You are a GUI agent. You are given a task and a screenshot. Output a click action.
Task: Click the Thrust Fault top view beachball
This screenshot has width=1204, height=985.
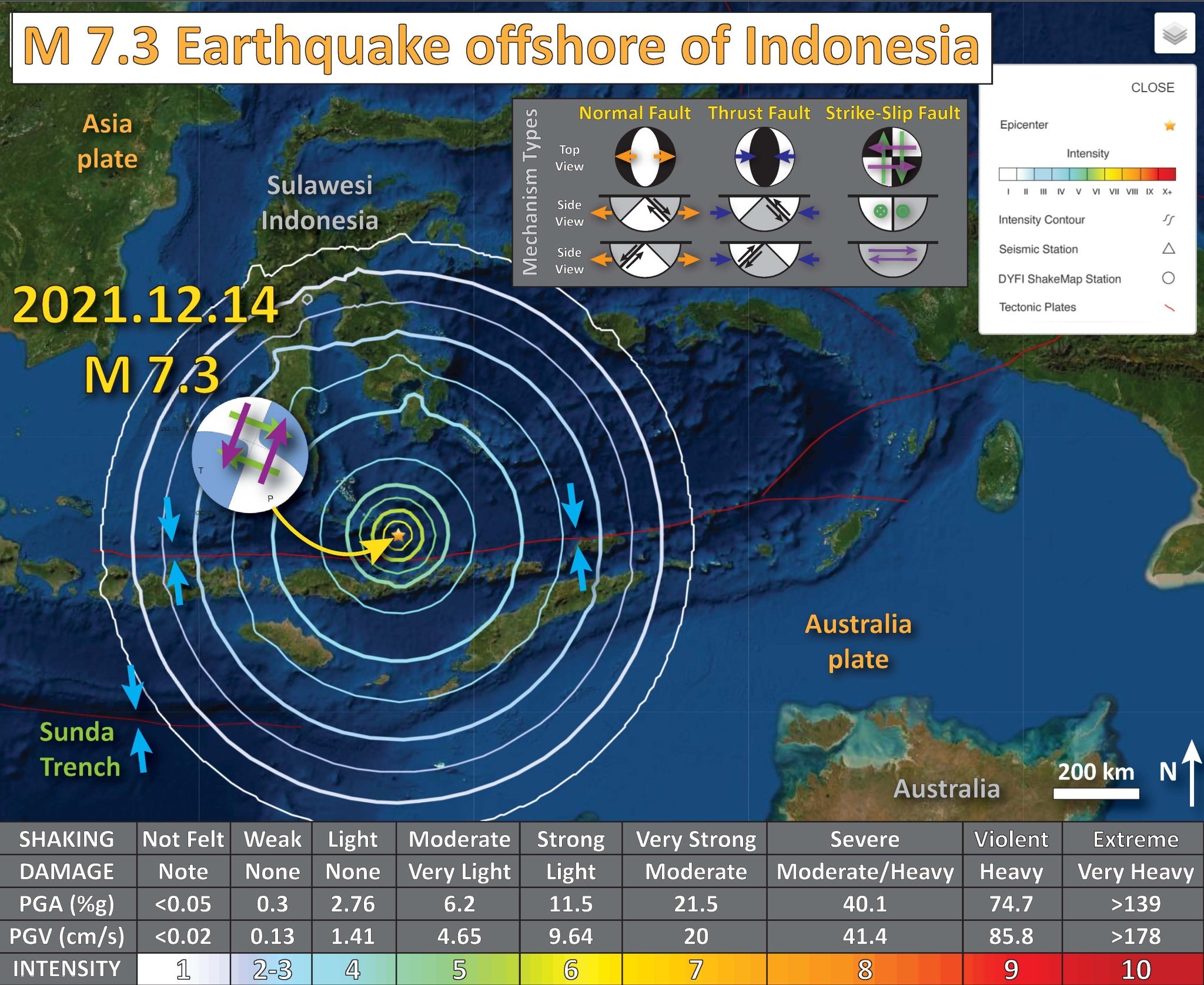764,157
